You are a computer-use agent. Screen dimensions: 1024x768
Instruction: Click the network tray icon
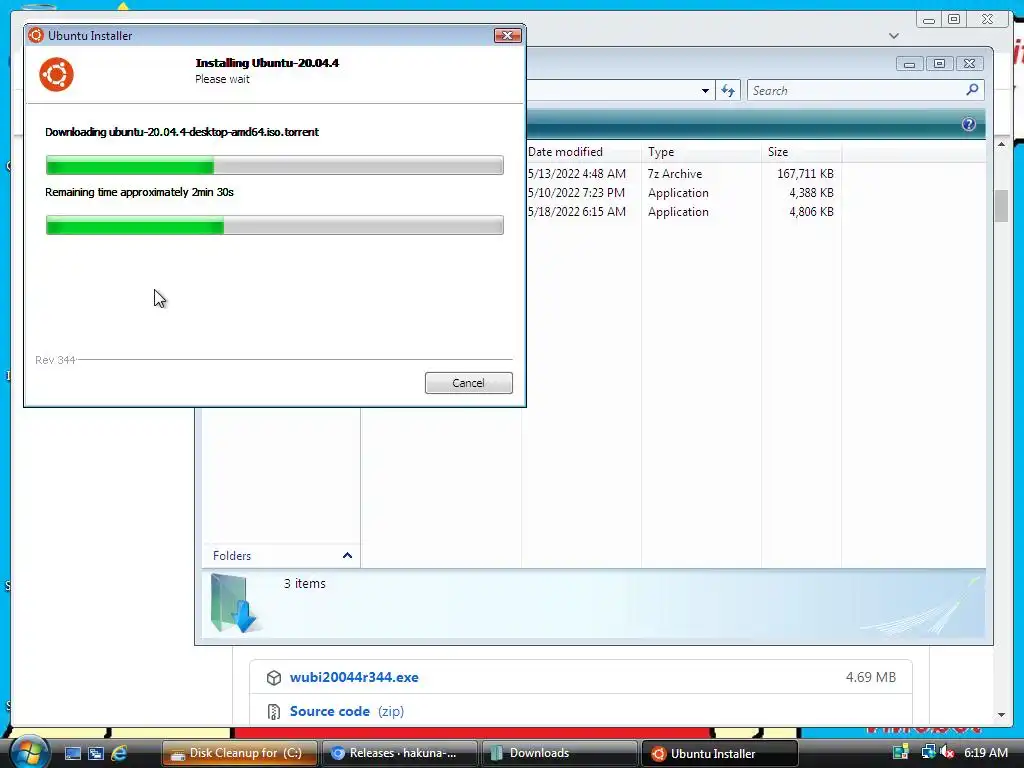(928, 752)
